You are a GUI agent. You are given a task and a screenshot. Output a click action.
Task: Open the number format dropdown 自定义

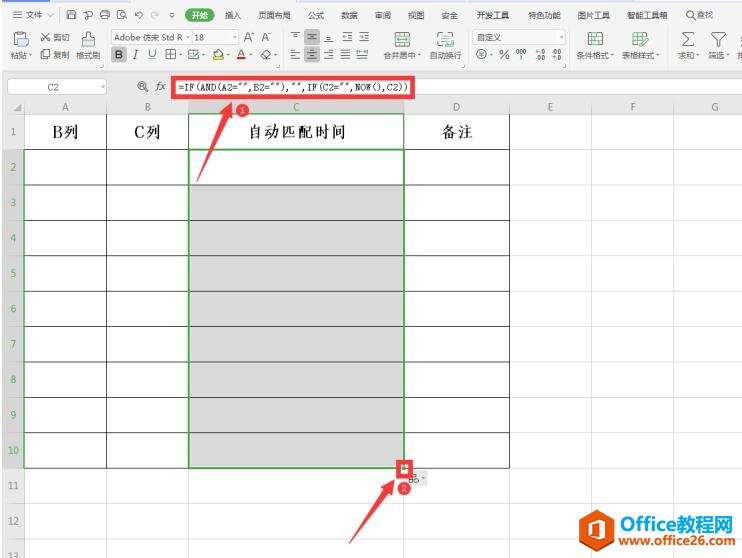(x=561, y=37)
